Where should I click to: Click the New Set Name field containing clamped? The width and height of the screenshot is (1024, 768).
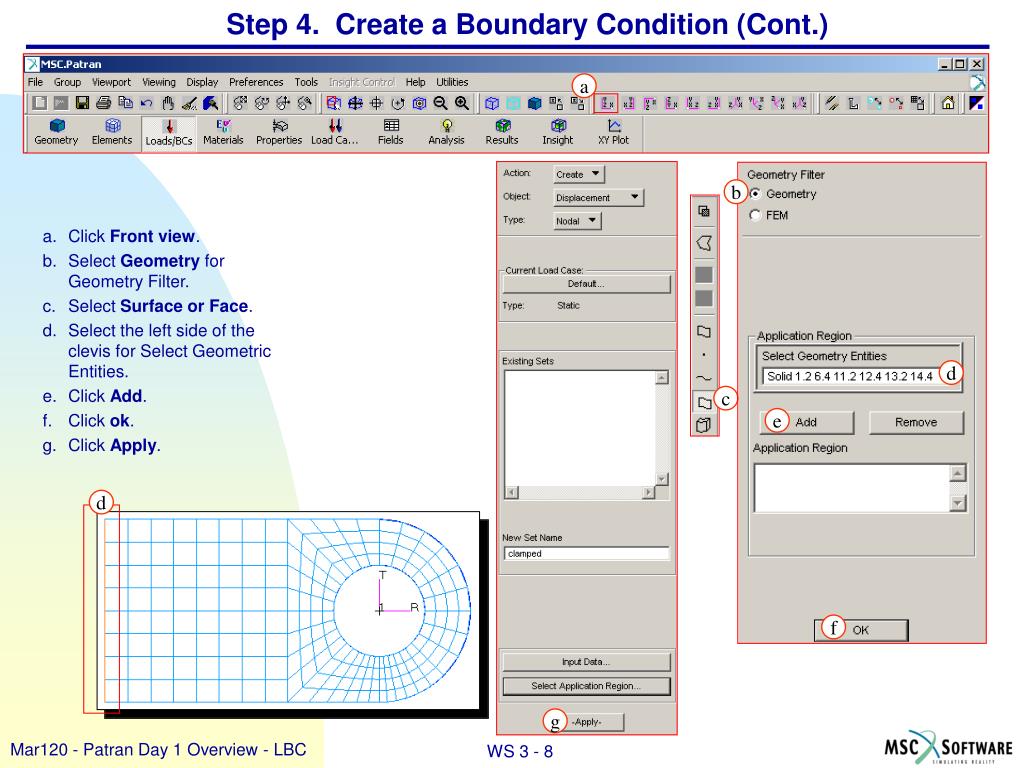[x=586, y=553]
